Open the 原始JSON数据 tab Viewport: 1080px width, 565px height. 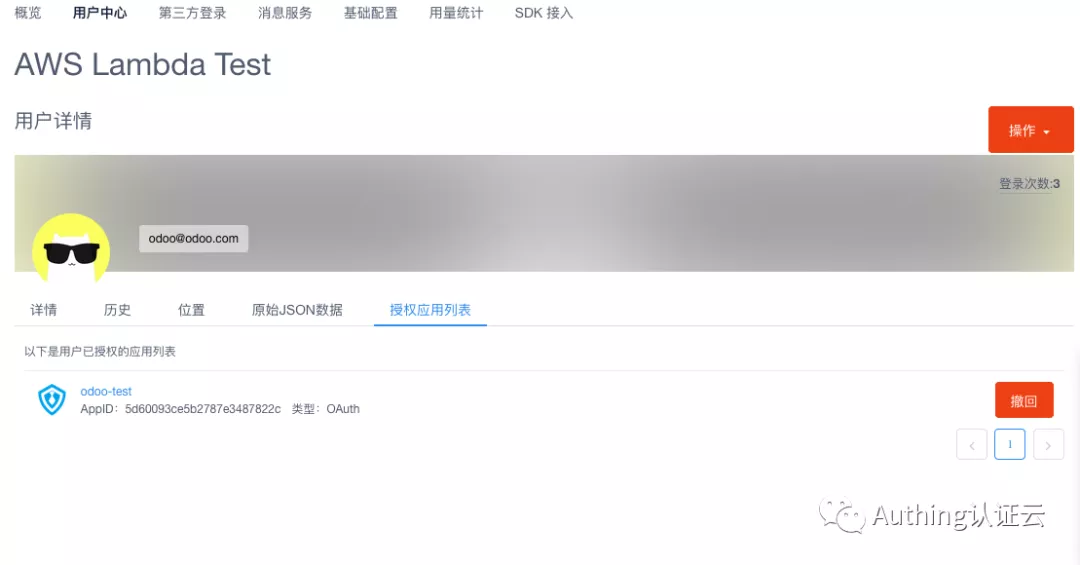297,310
